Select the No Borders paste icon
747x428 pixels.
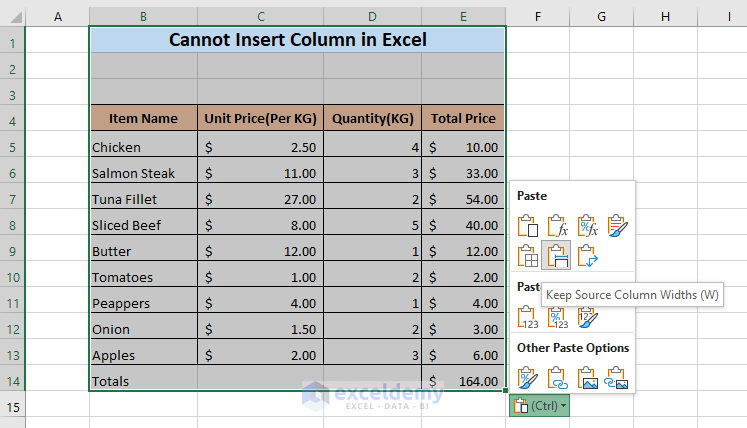pyautogui.click(x=527, y=255)
